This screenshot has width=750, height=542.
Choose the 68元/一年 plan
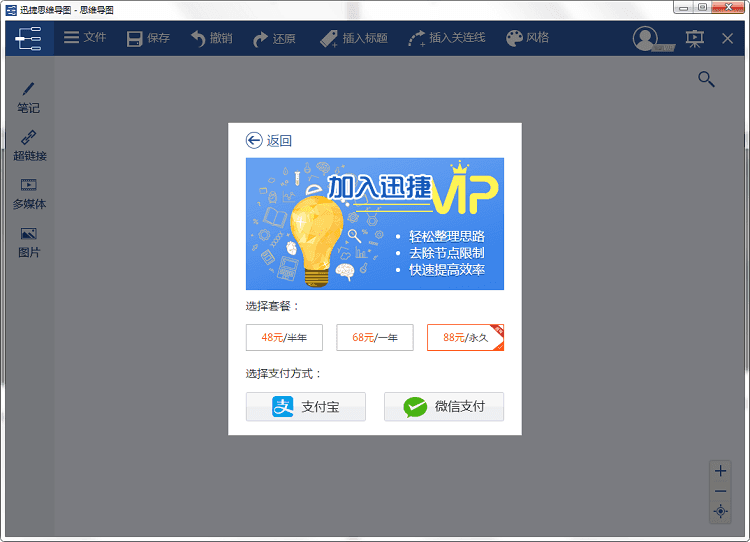coord(375,338)
